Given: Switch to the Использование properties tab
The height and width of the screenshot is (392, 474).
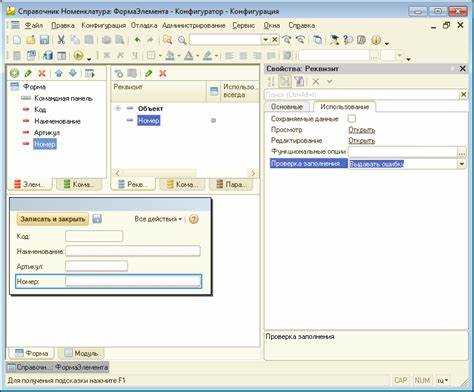Looking at the screenshot, I should pos(344,107).
